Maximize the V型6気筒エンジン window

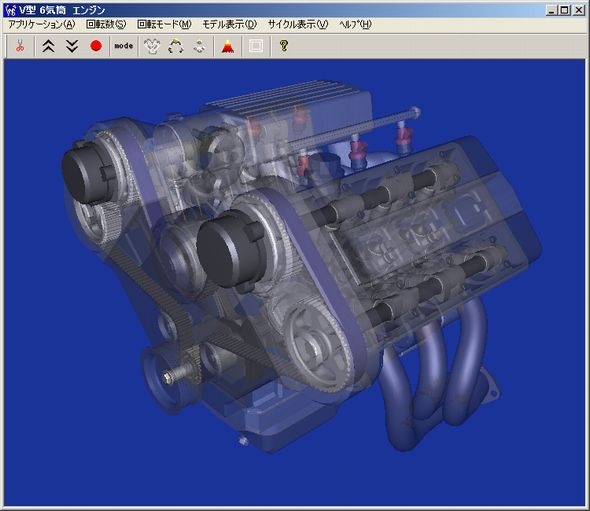pyautogui.click(x=565, y=10)
